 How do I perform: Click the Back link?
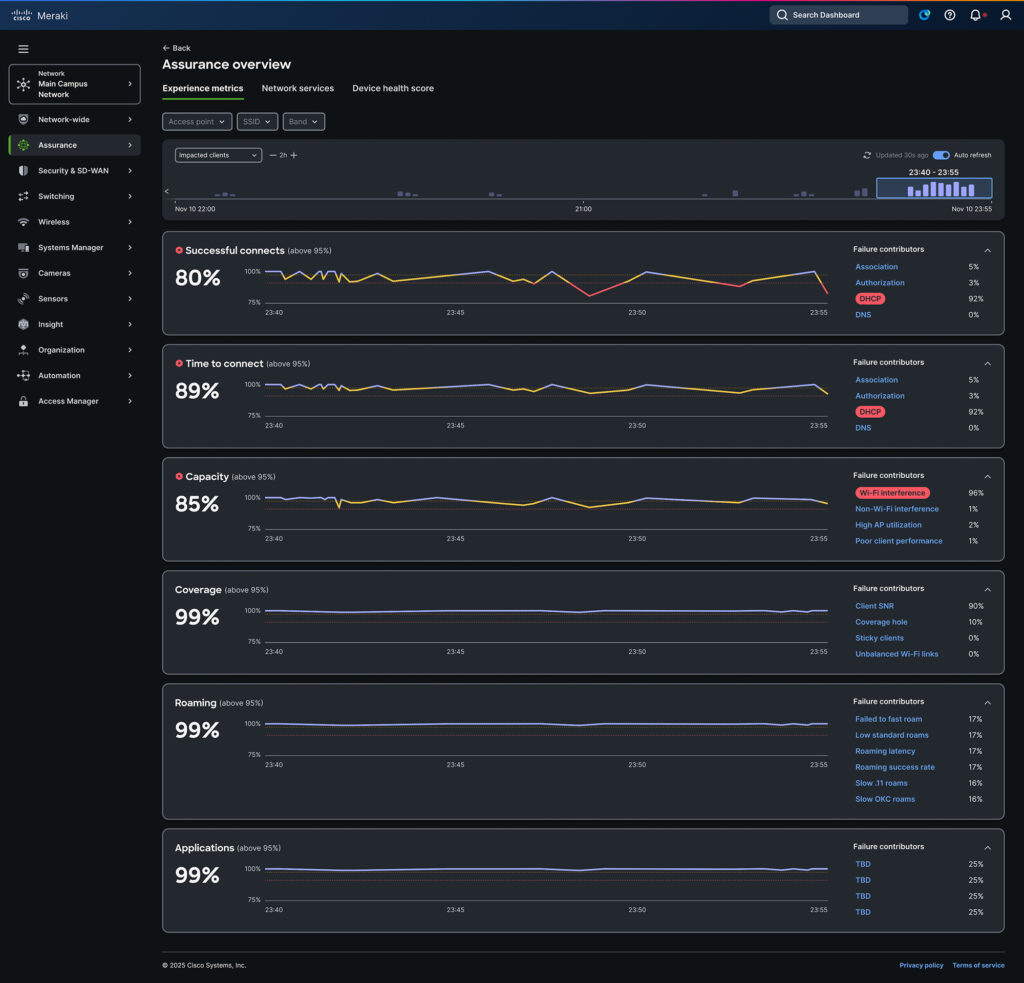pyautogui.click(x=176, y=48)
